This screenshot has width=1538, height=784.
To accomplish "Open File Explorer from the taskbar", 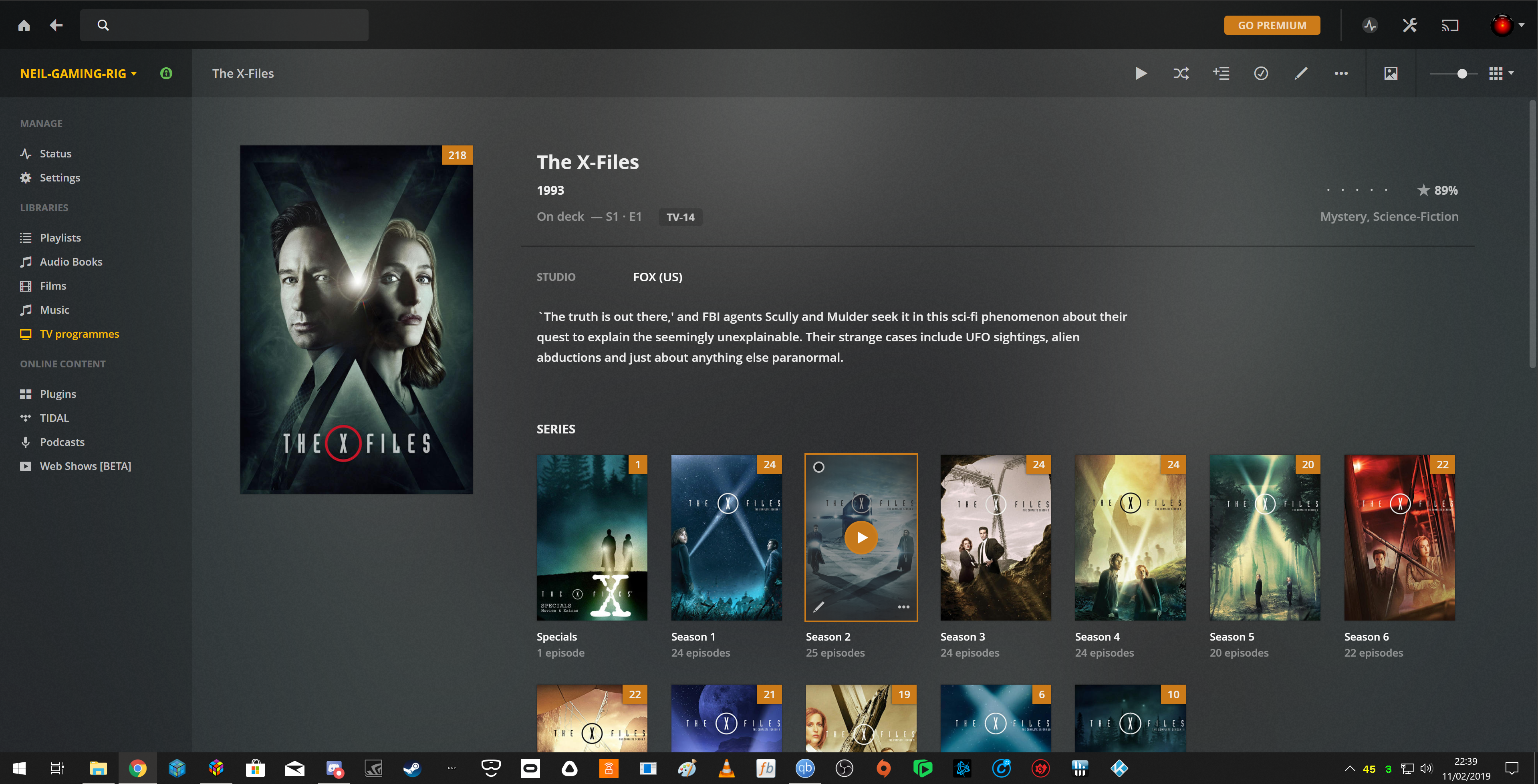I will [x=98, y=768].
